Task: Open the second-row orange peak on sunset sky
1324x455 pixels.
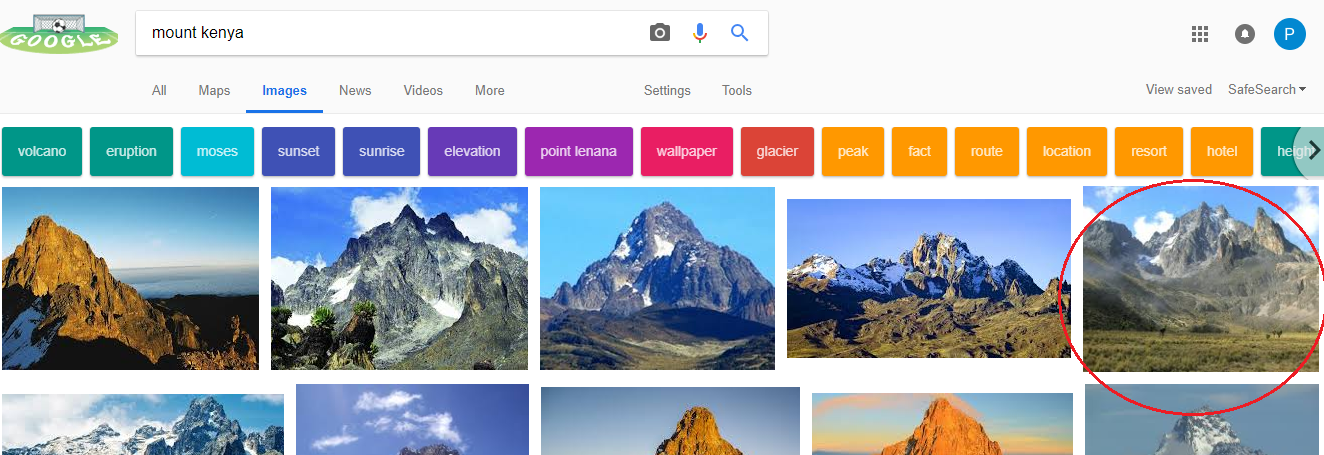Action: (942, 424)
